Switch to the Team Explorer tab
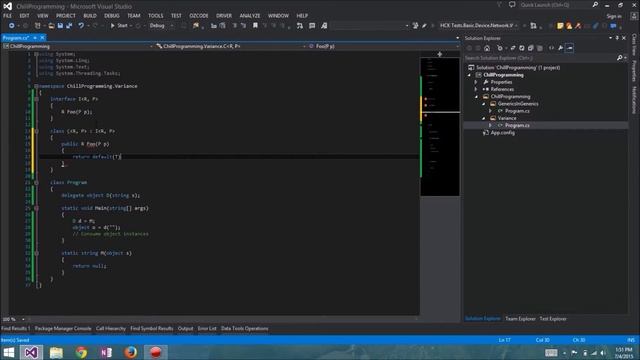The image size is (640, 360). click(520, 319)
